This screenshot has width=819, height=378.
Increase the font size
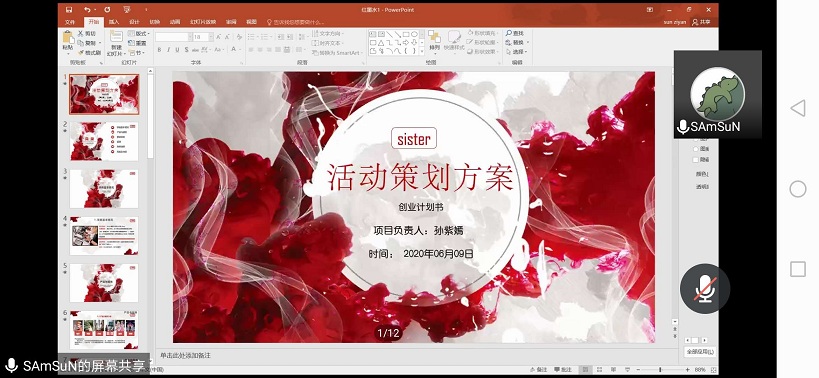click(218, 37)
